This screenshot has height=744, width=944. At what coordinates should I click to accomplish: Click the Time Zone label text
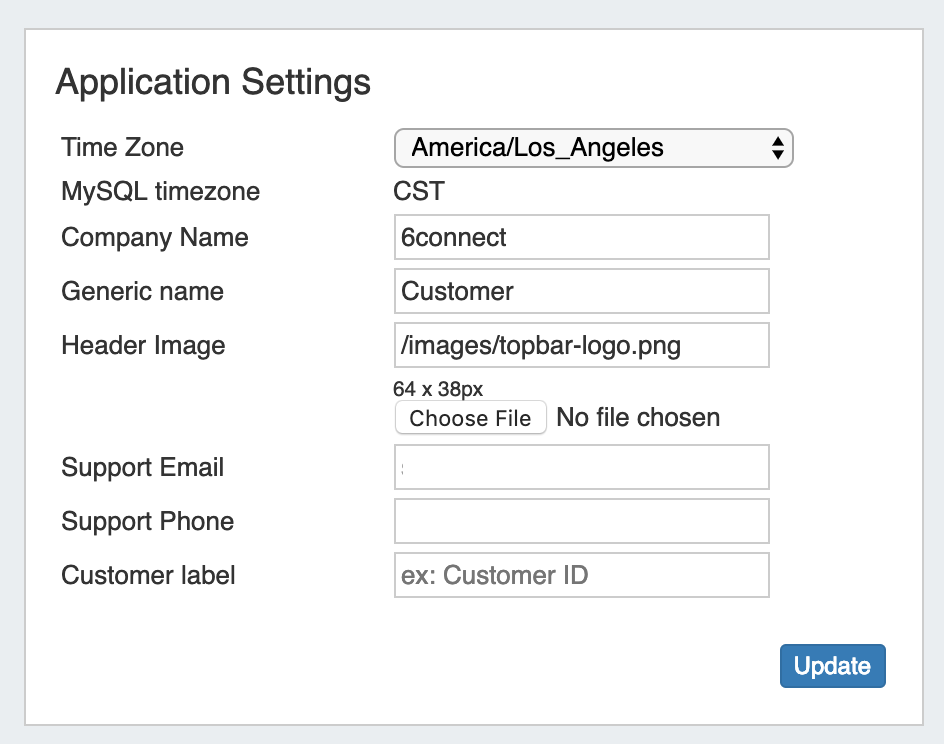click(123, 148)
